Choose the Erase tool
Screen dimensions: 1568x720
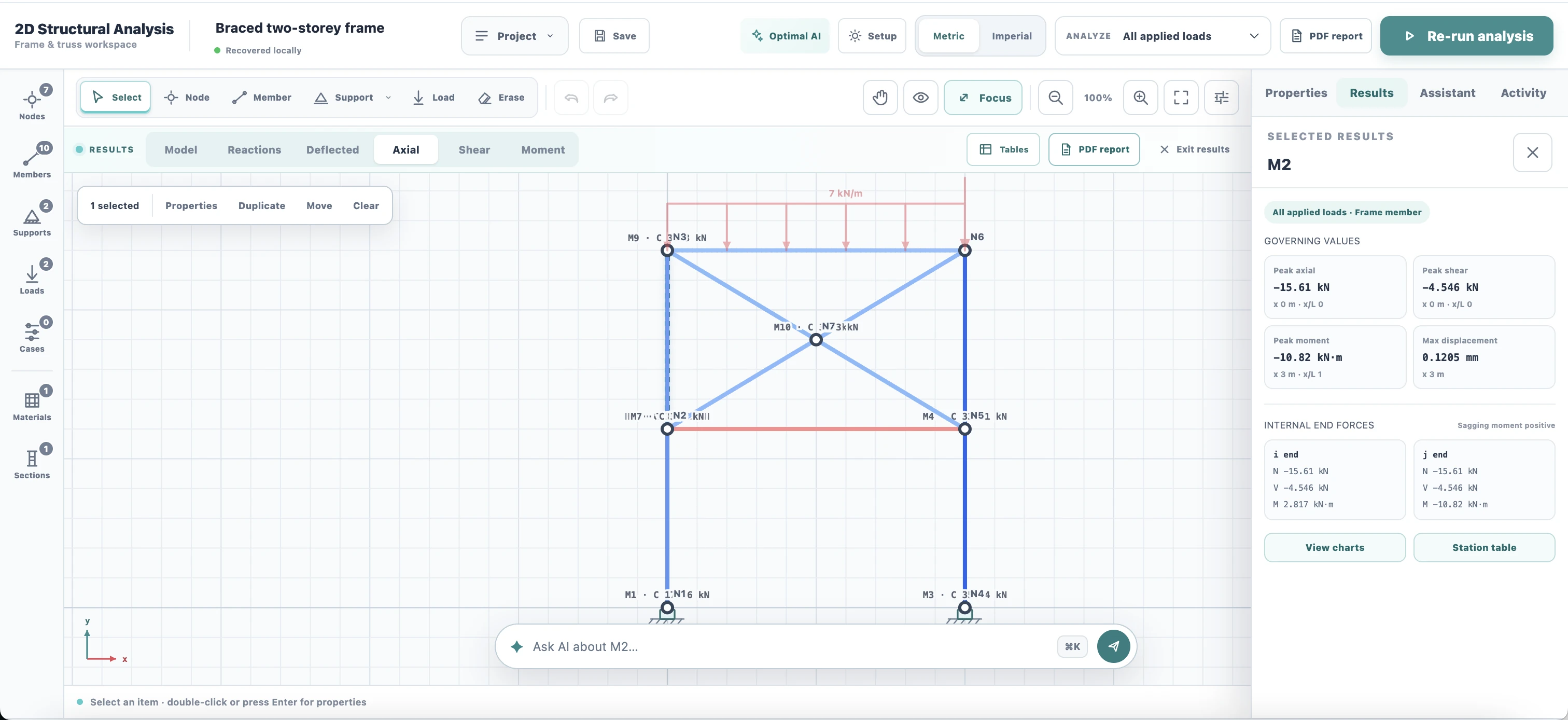(x=501, y=98)
